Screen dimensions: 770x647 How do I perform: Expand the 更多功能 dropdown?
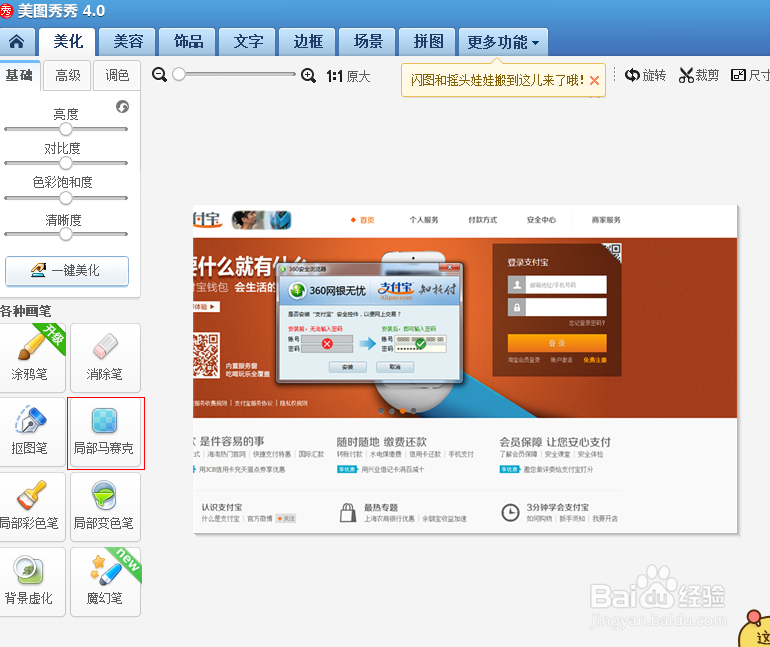pyautogui.click(x=503, y=42)
